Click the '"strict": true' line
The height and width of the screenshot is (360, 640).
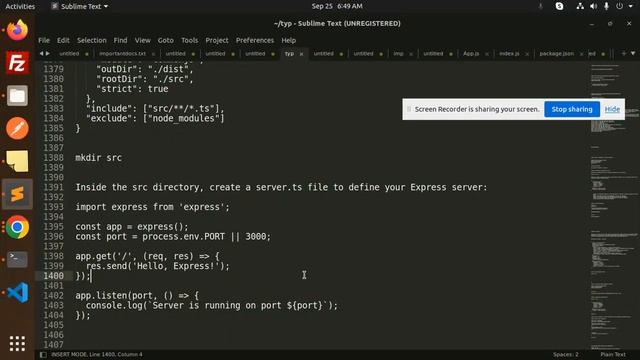[x=132, y=89]
